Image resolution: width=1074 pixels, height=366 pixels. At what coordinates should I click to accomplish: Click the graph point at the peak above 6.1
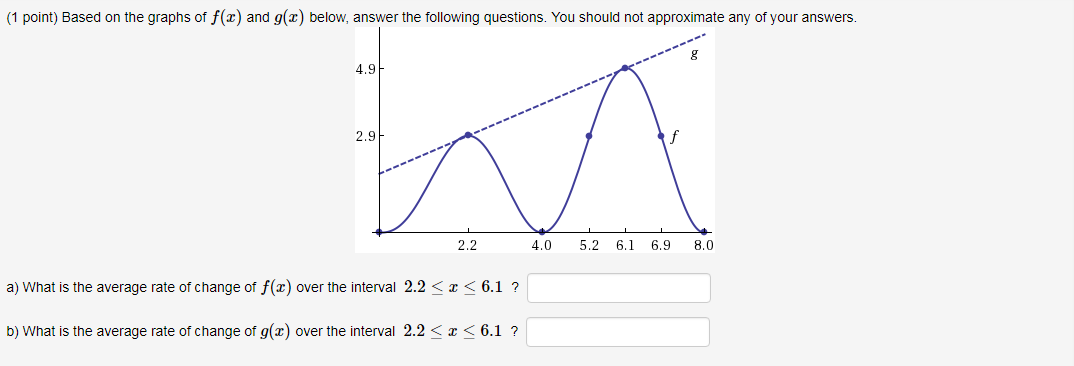point(625,68)
